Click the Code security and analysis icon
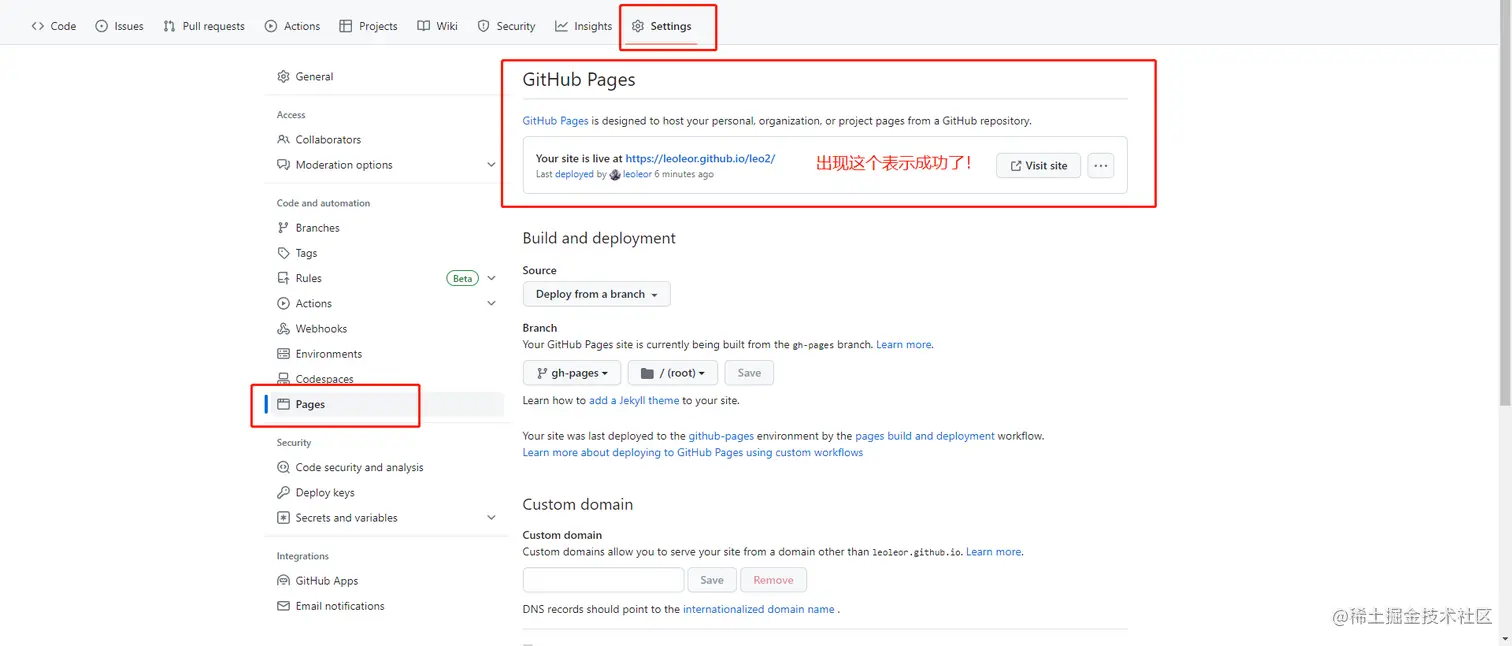1512x646 pixels. click(x=283, y=467)
